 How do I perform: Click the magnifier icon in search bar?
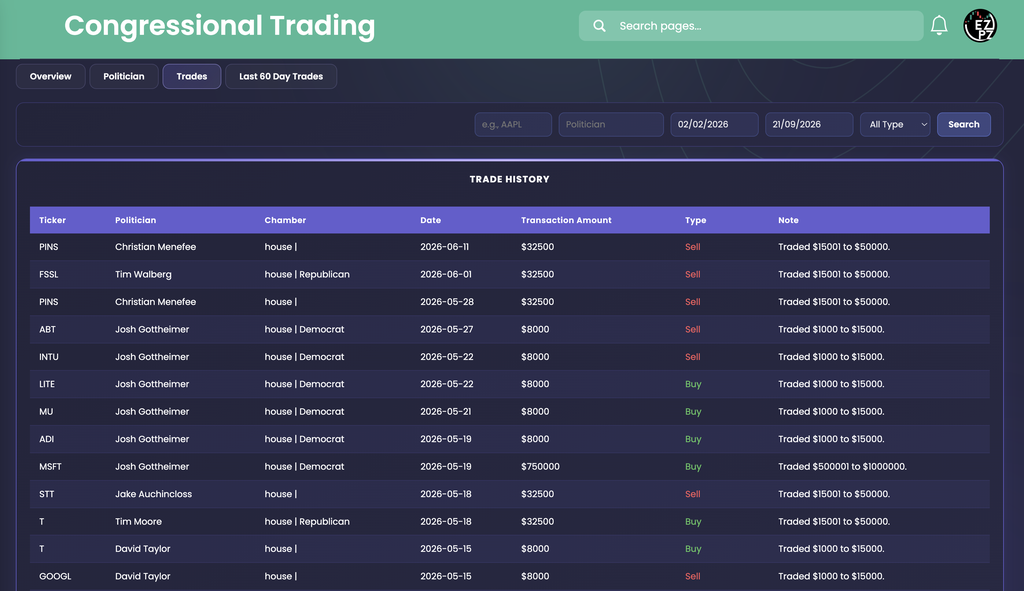[x=599, y=26]
